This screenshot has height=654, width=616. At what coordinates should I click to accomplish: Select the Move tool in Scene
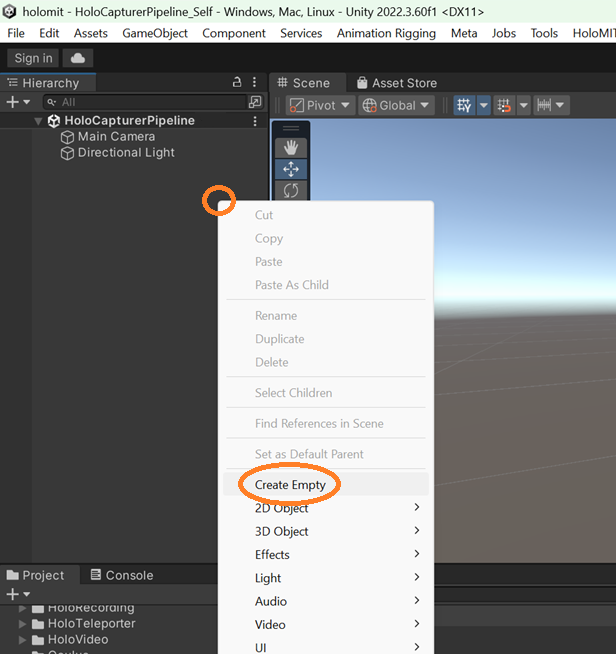[x=291, y=169]
